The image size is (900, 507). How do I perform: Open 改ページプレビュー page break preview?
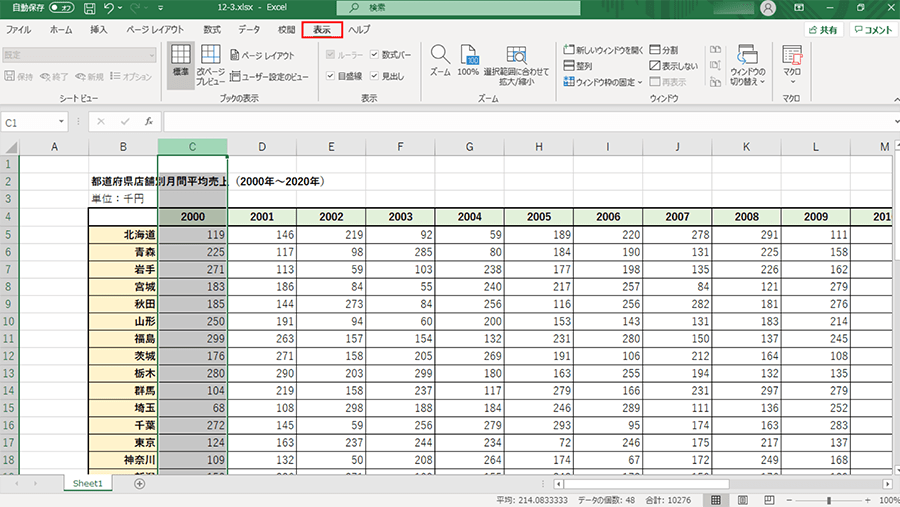211,64
